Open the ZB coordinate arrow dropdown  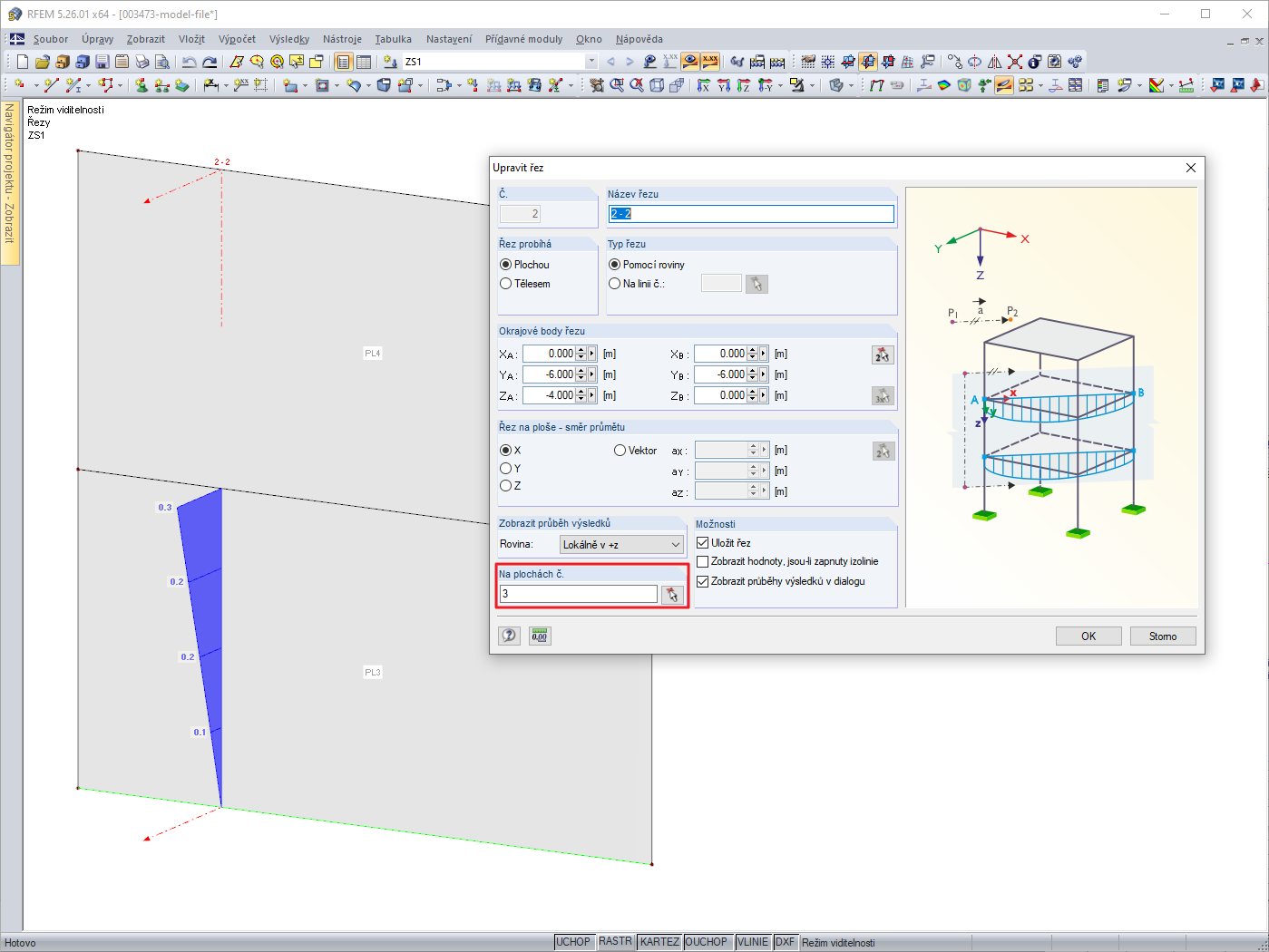coord(764,395)
